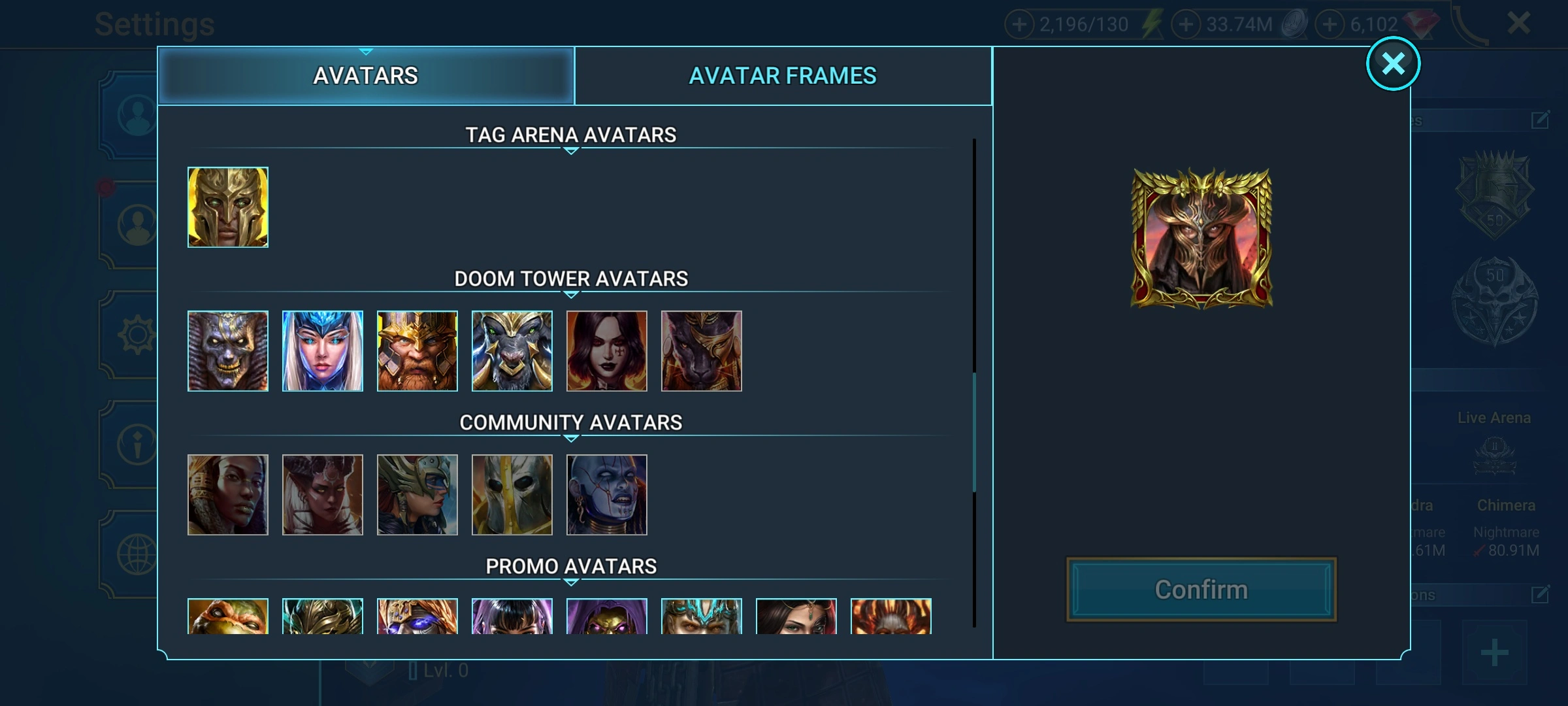
Task: Open the Avatars tab
Action: coord(366,76)
